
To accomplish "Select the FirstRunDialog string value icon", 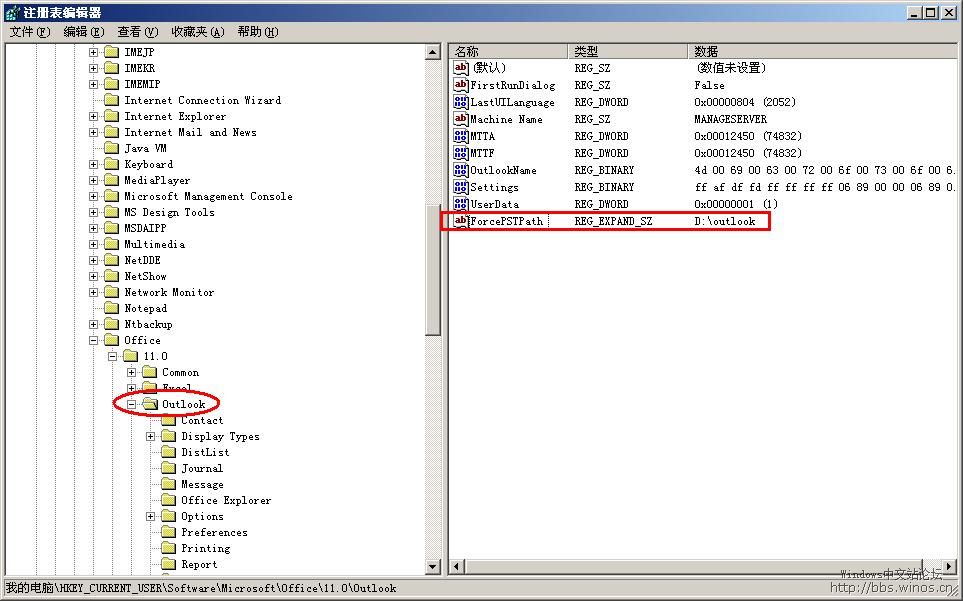I will (461, 85).
